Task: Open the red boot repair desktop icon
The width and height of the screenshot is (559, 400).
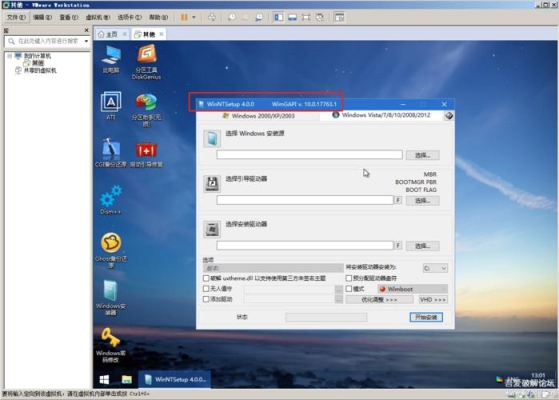Action: click(147, 154)
